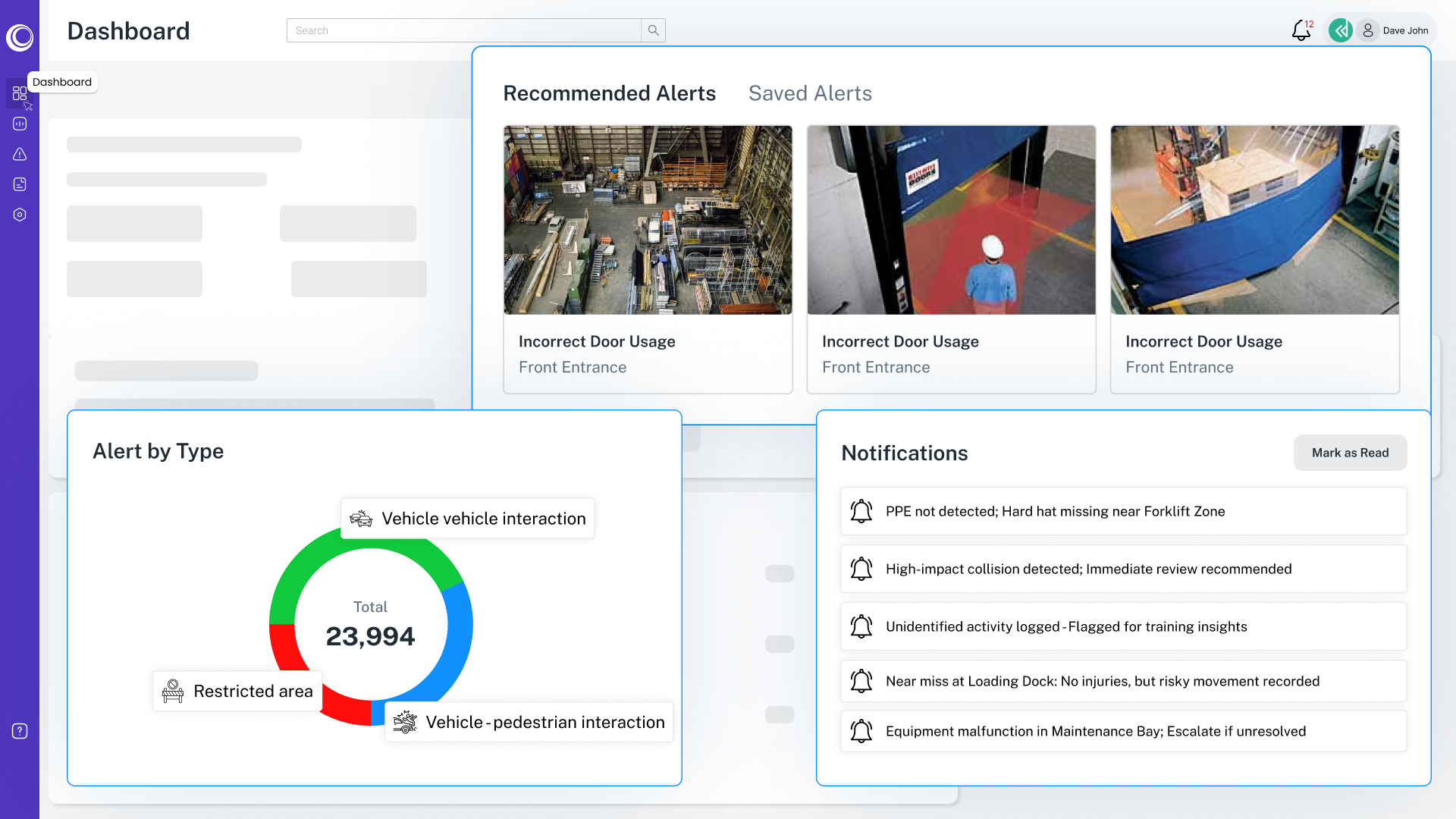
Task: Open the warehouse overhead alert thumbnail
Action: pos(648,220)
